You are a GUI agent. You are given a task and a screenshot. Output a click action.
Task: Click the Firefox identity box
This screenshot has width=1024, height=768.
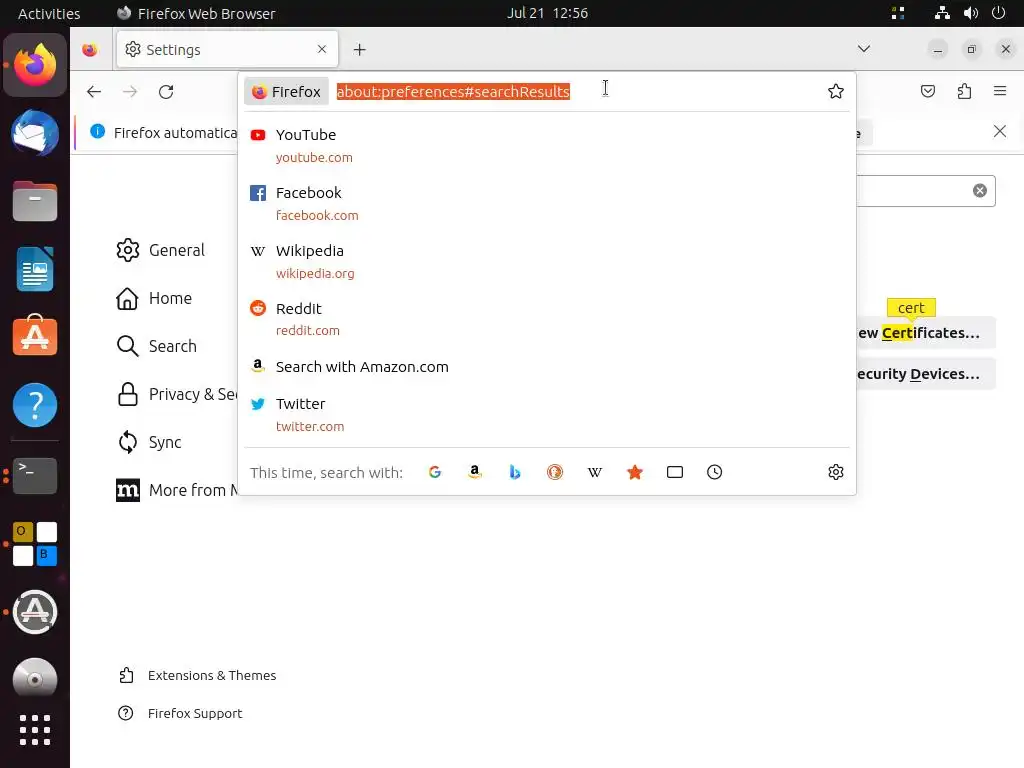287,91
